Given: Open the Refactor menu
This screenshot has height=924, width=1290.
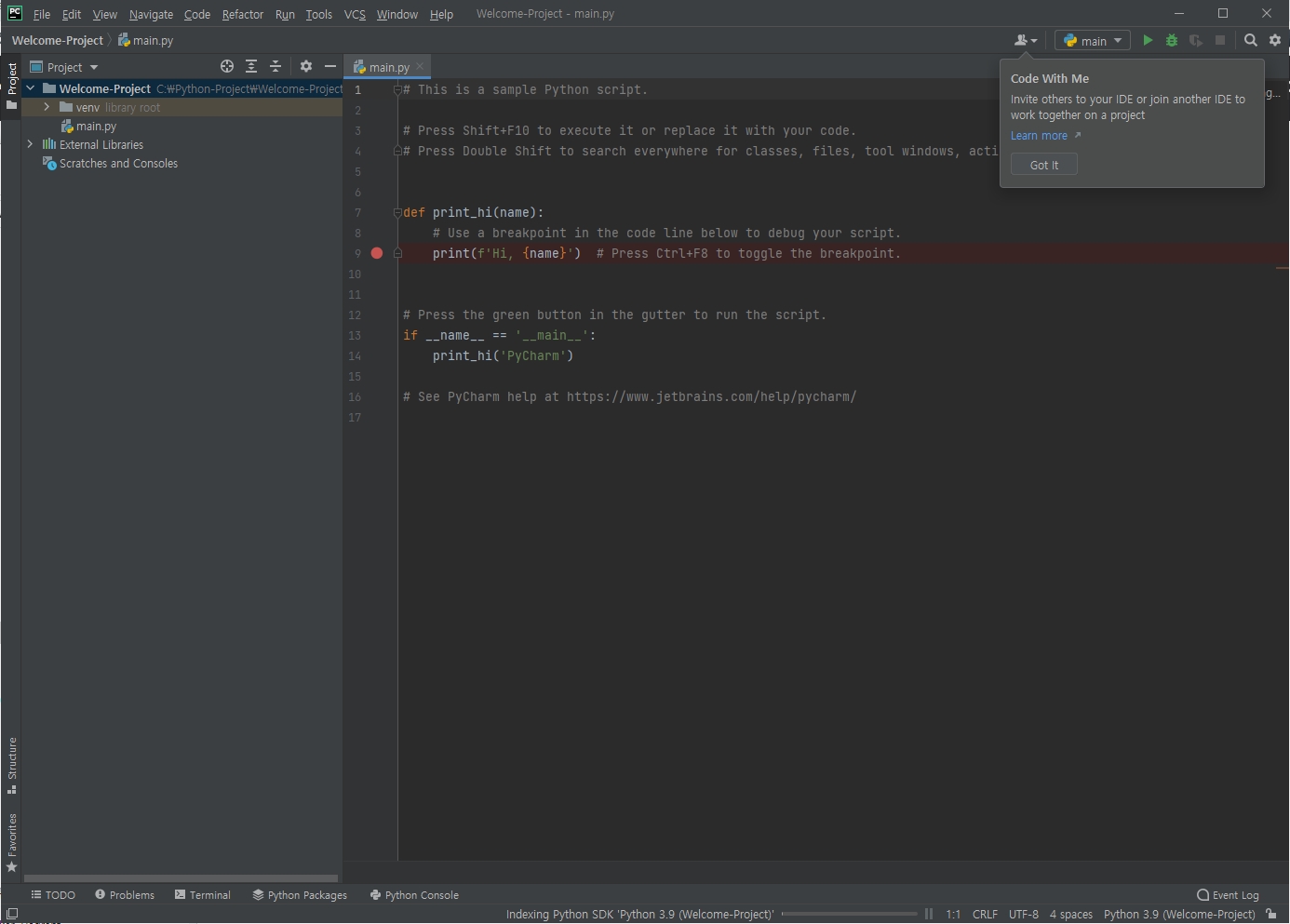Looking at the screenshot, I should (x=243, y=14).
